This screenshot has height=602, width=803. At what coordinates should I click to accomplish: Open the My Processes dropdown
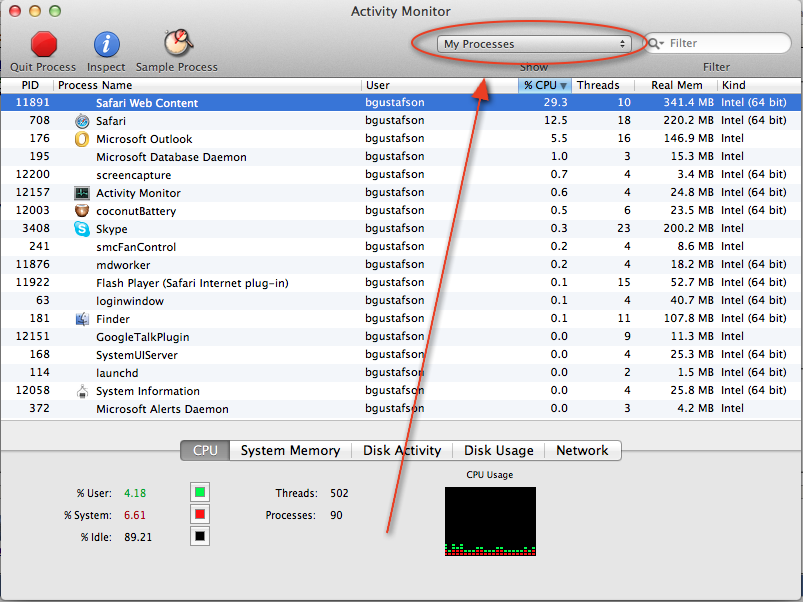(534, 44)
